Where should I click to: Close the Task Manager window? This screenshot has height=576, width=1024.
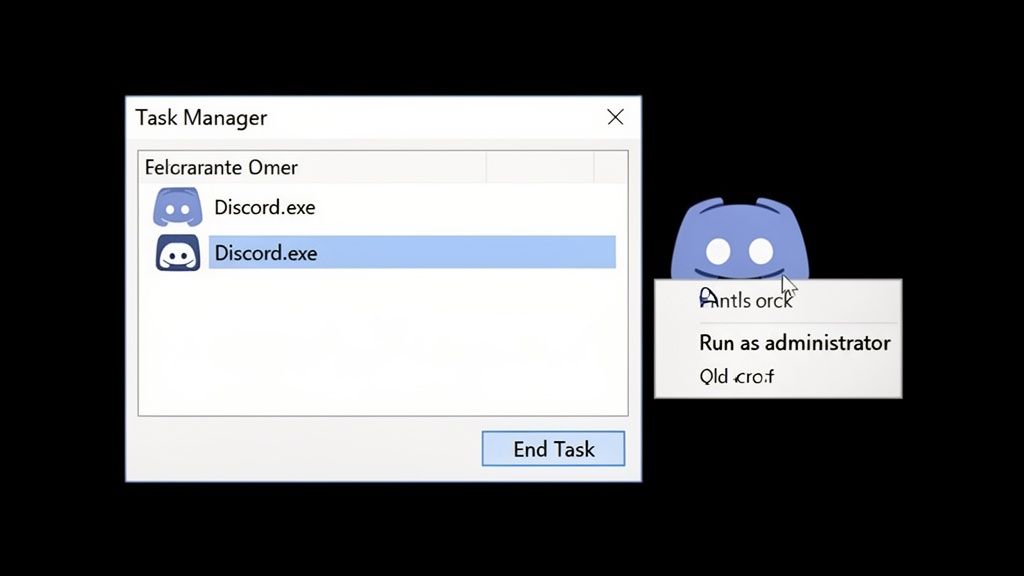(x=615, y=117)
